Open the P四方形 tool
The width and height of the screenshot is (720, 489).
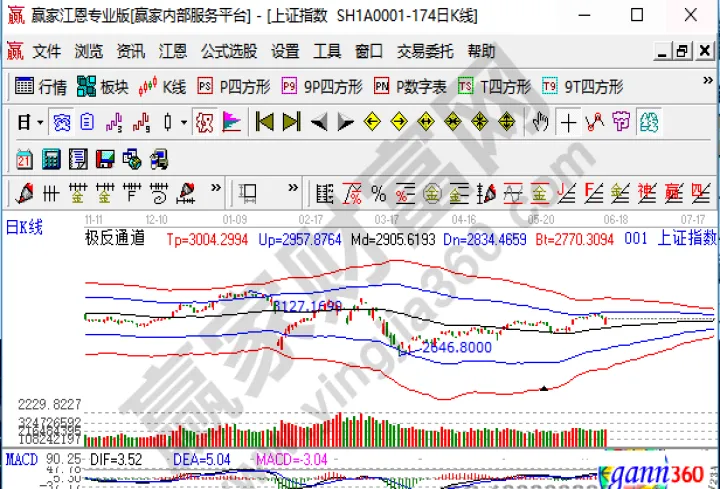(234, 86)
